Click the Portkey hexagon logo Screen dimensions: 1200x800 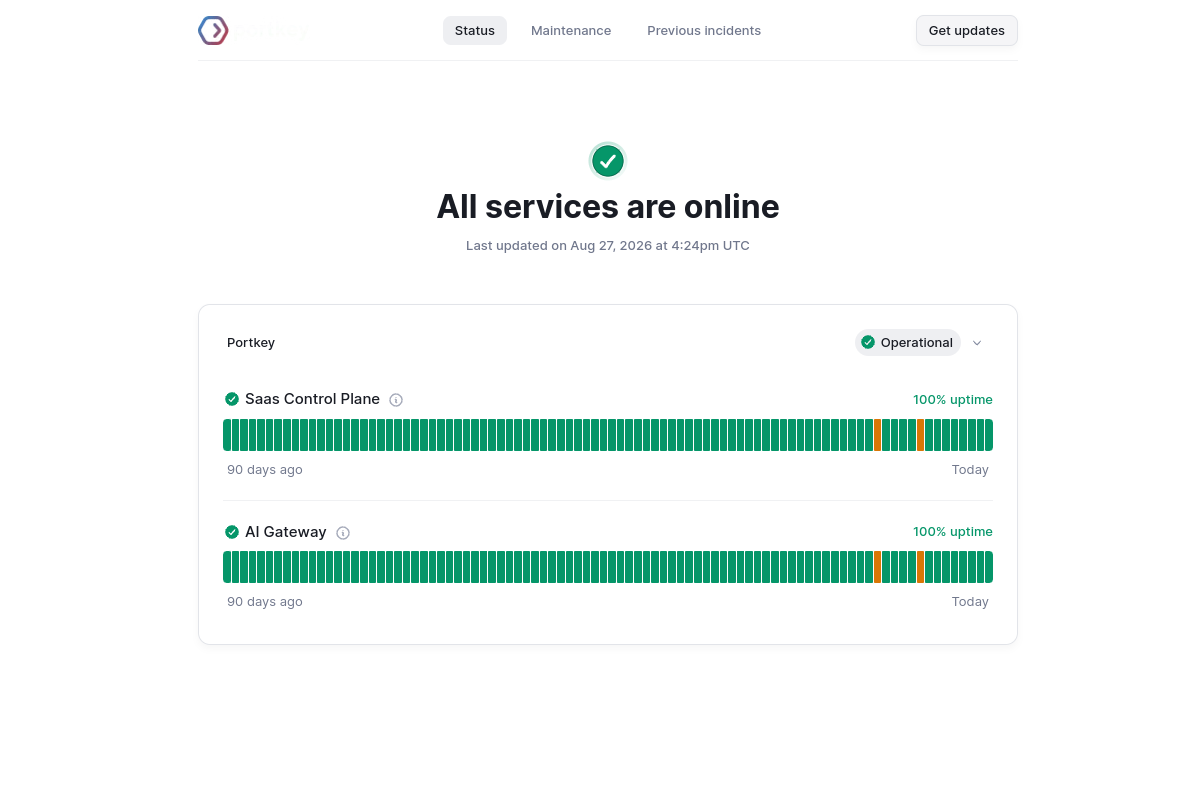pos(213,30)
